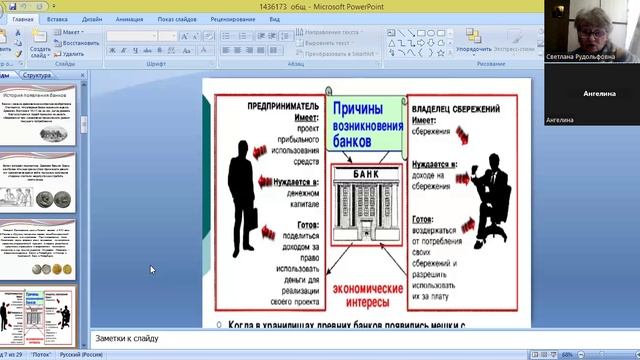Screen dimensions: 640x360
Task: Open the Макет layout dropdown
Action: click(x=69, y=32)
